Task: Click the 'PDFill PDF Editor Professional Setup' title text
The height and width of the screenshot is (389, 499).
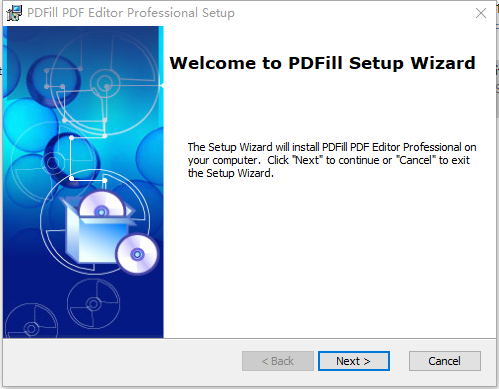Action: (131, 13)
